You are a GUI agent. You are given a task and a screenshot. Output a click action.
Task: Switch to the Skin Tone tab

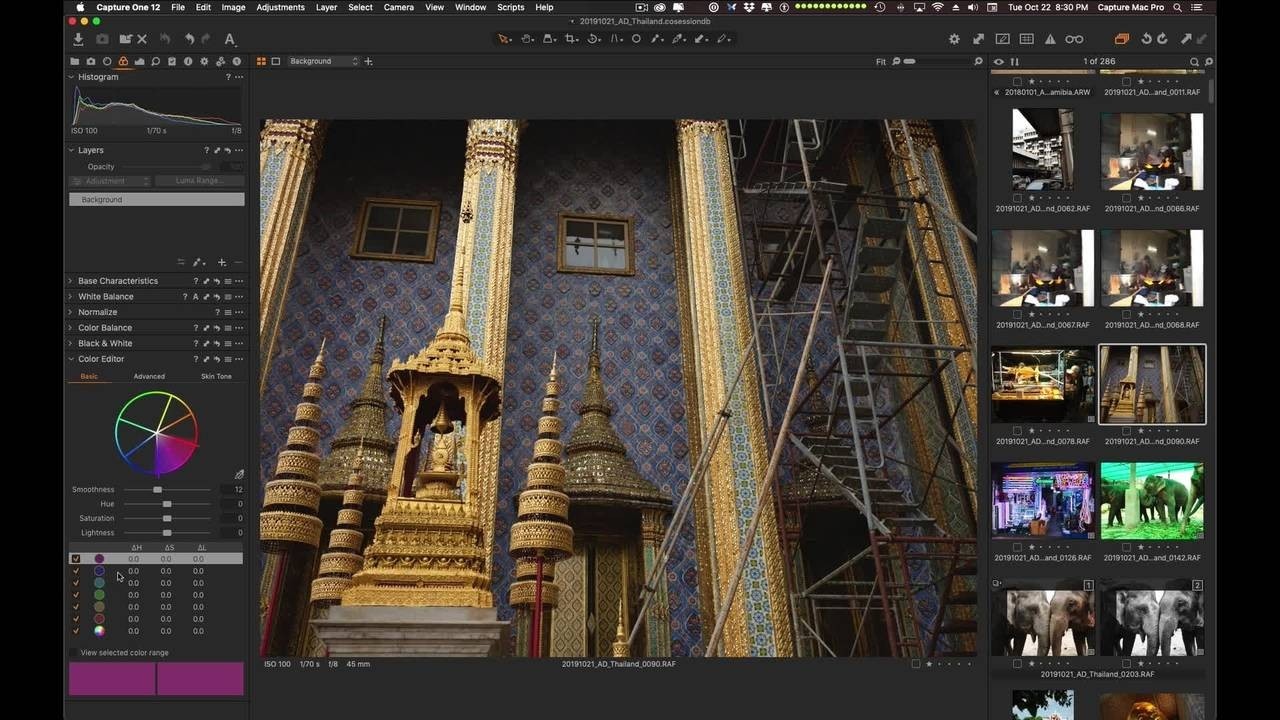(216, 376)
